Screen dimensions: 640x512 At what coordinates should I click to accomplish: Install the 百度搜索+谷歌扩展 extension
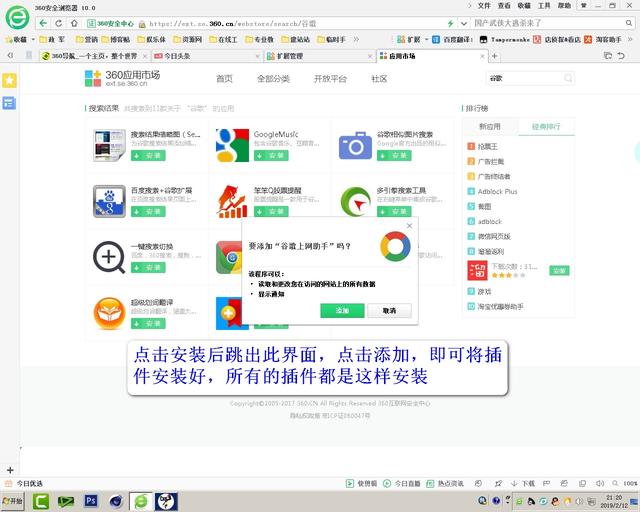[148, 211]
